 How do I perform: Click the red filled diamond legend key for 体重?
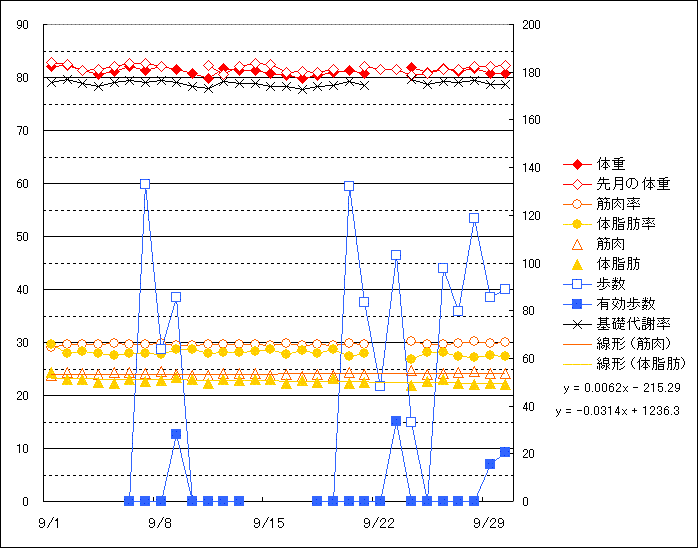click(577, 164)
